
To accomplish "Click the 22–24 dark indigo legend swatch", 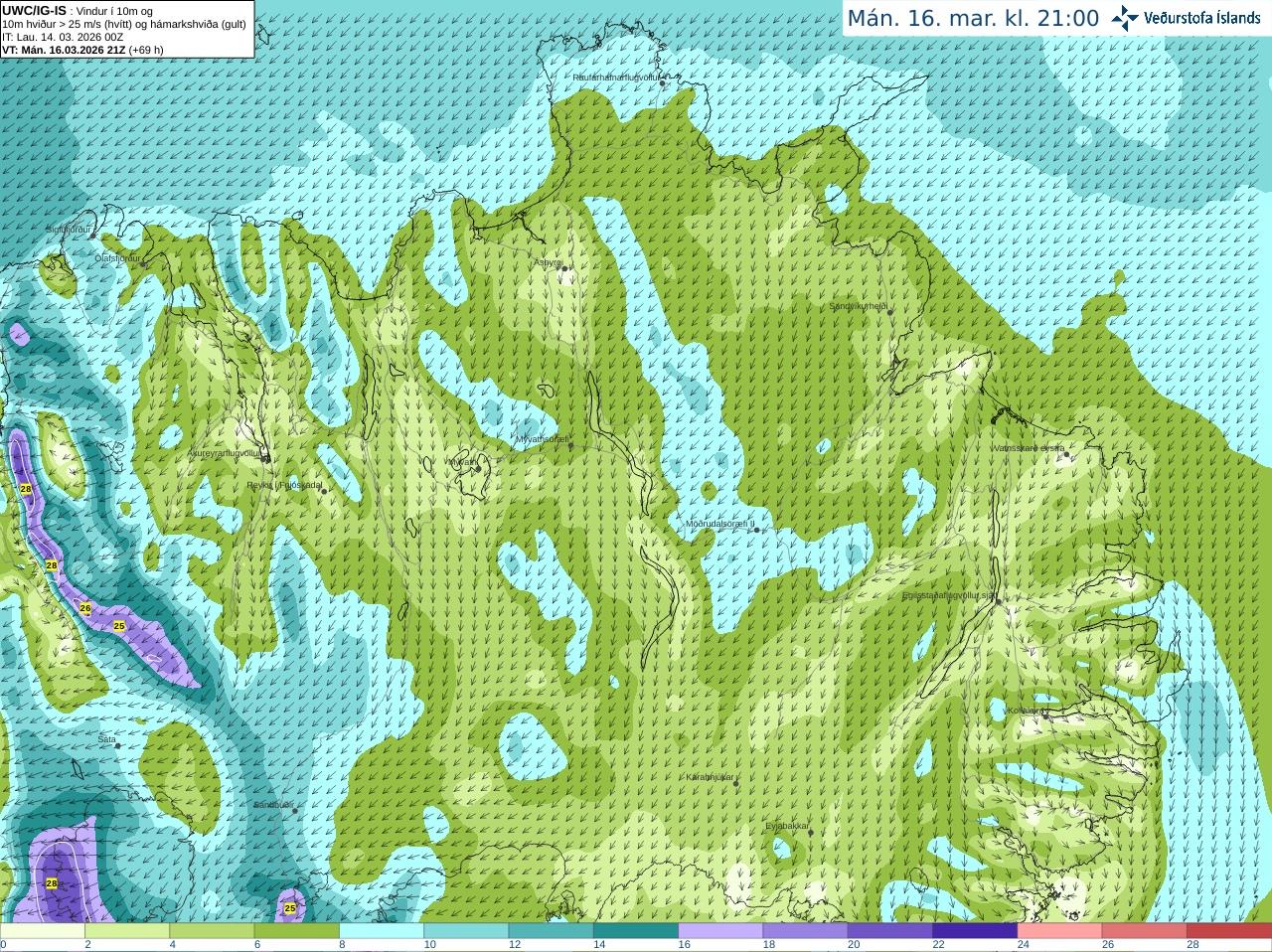I will (975, 931).
